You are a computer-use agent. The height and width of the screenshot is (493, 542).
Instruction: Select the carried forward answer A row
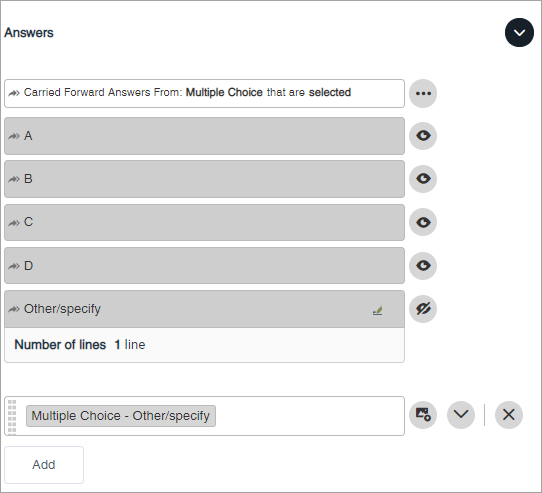204,136
